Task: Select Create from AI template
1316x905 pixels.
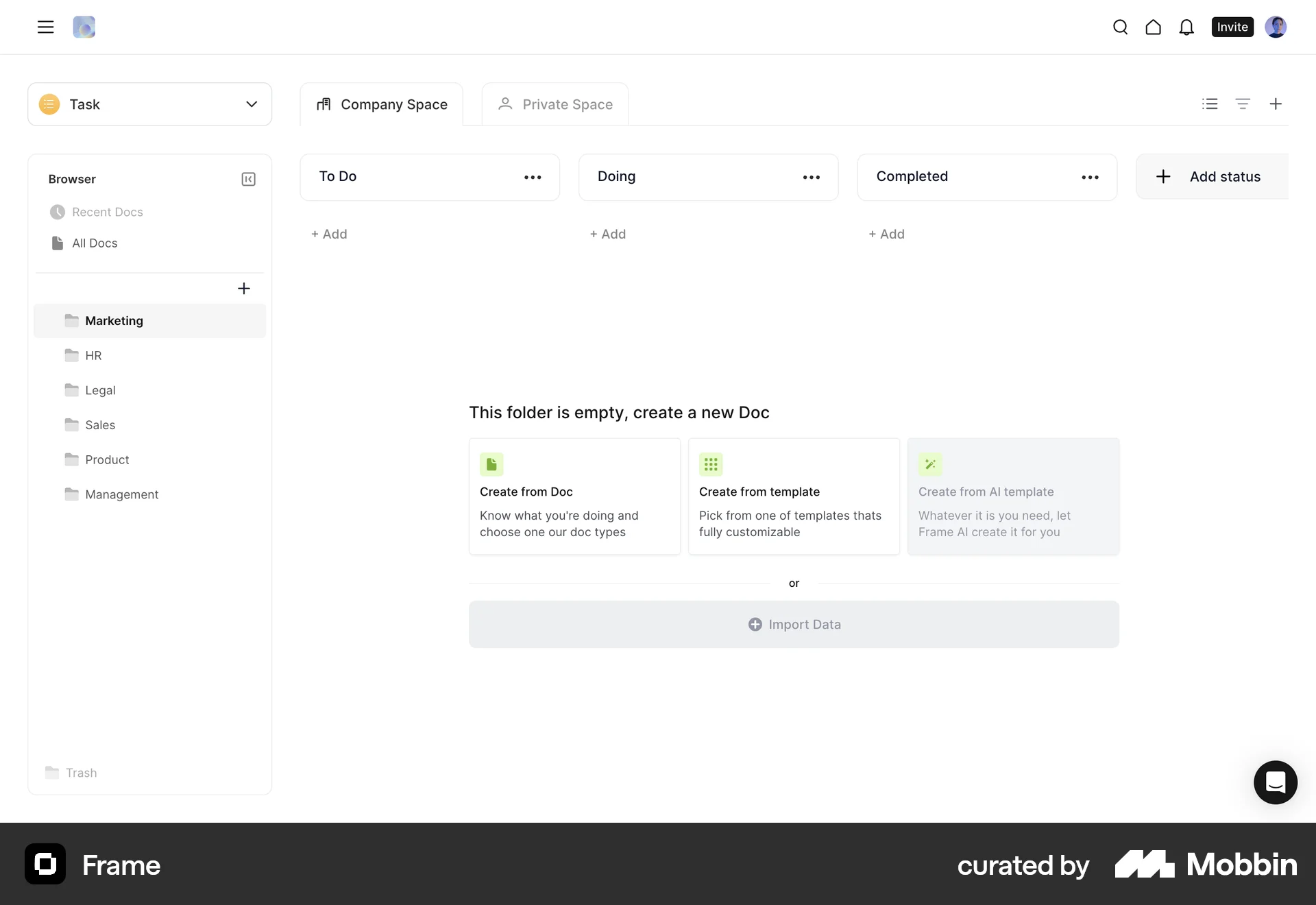Action: click(x=1013, y=496)
